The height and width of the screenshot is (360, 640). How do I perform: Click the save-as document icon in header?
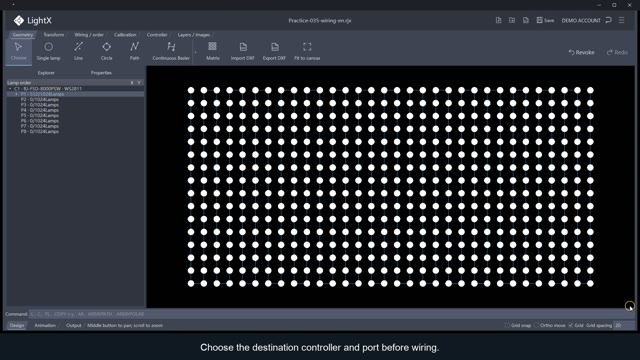(x=526, y=20)
